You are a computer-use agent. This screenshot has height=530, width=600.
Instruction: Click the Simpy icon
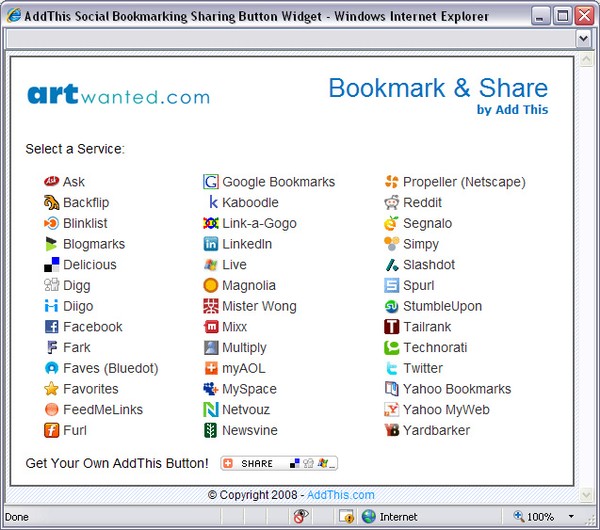(391, 244)
